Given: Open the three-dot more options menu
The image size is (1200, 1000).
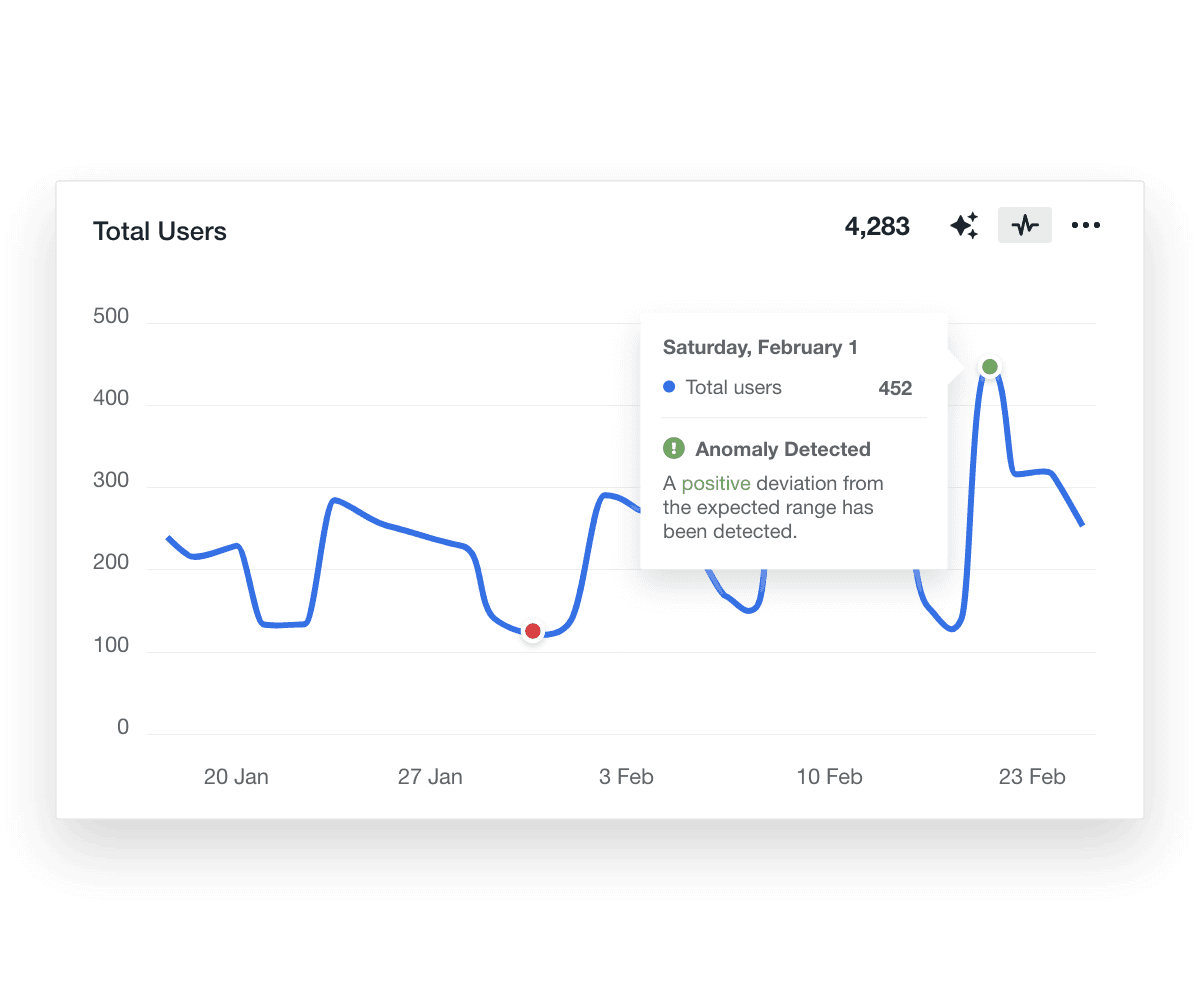Looking at the screenshot, I should tap(1085, 226).
